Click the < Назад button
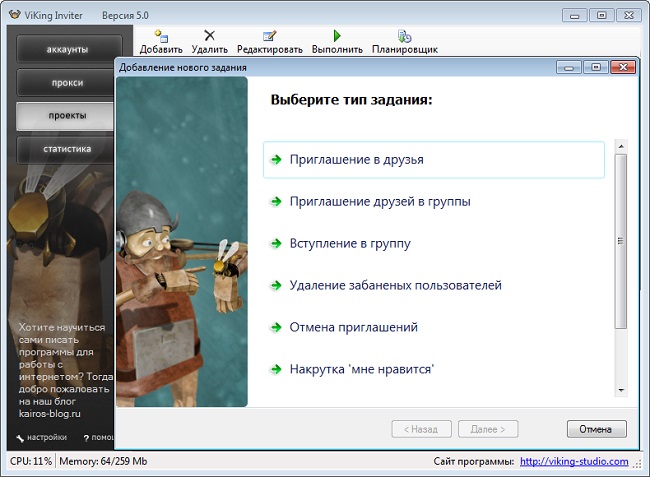Image resolution: width=650 pixels, height=477 pixels. [421, 429]
